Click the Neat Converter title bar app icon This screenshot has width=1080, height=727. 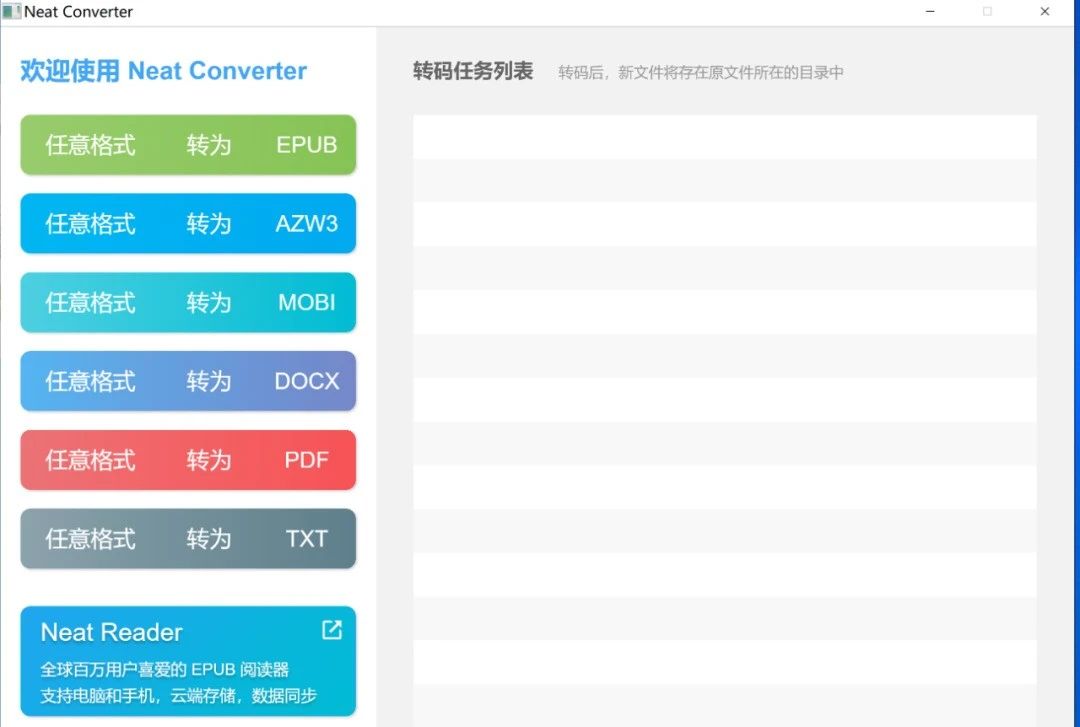coord(11,11)
